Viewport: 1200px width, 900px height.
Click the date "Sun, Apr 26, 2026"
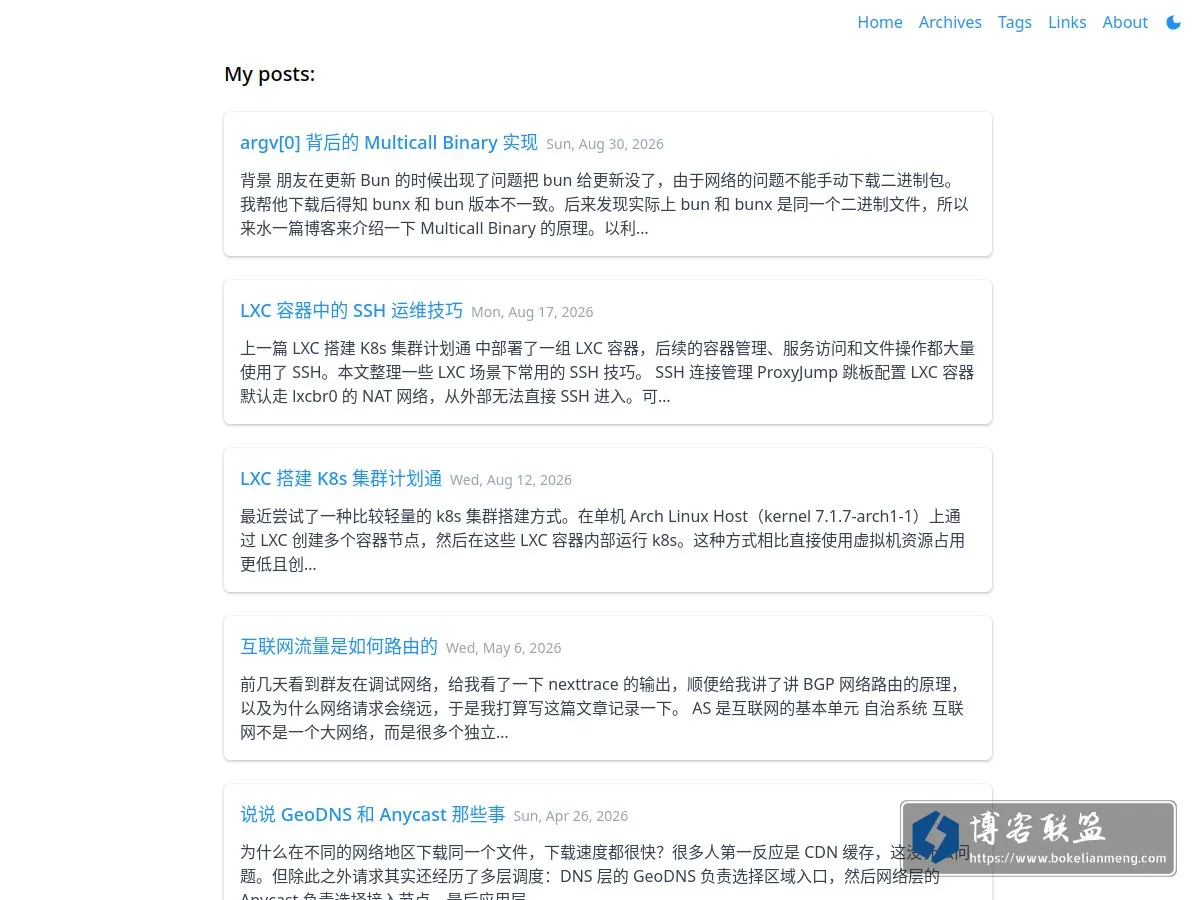[571, 816]
